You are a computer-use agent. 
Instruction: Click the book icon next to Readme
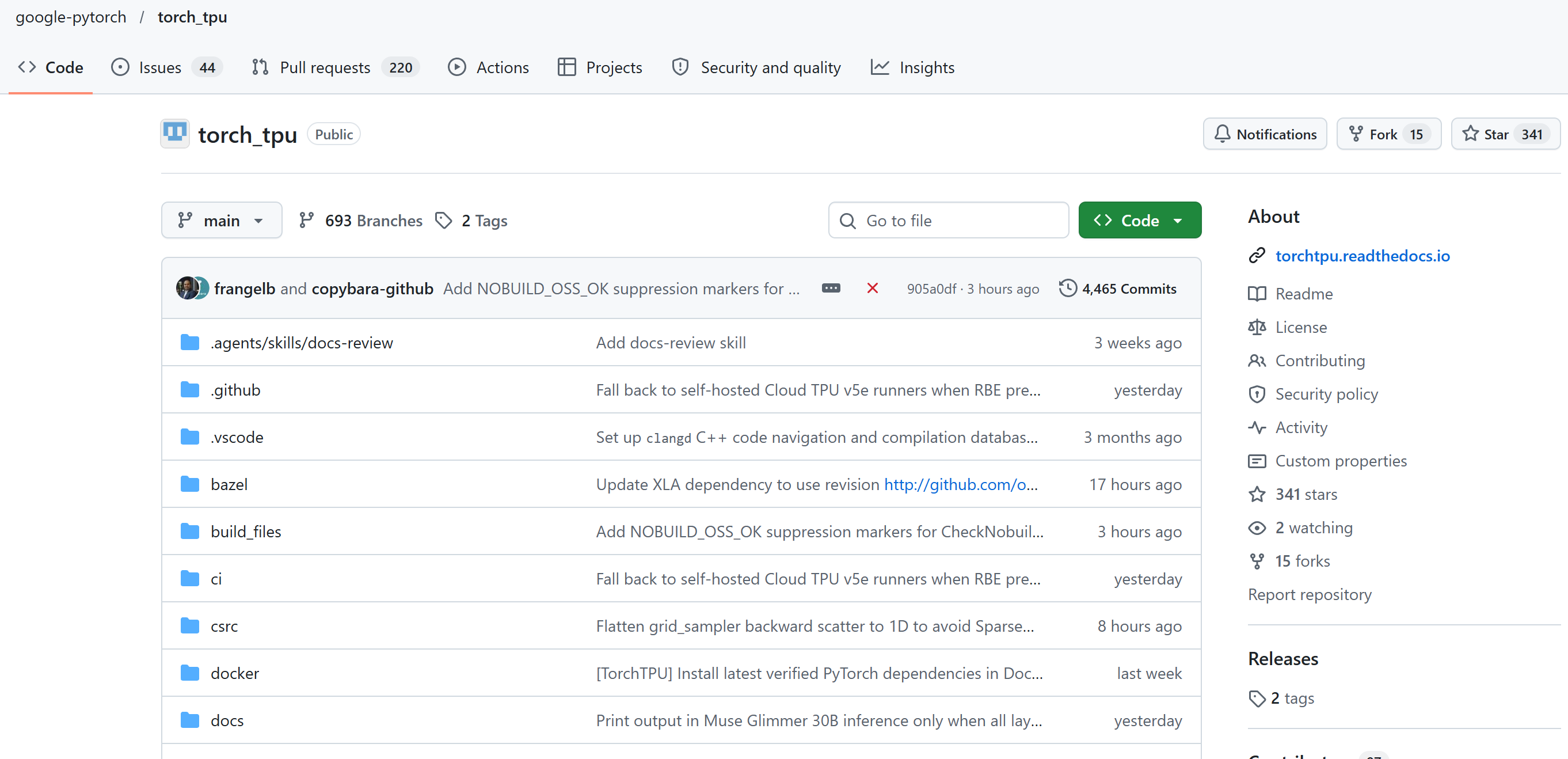tap(1257, 294)
